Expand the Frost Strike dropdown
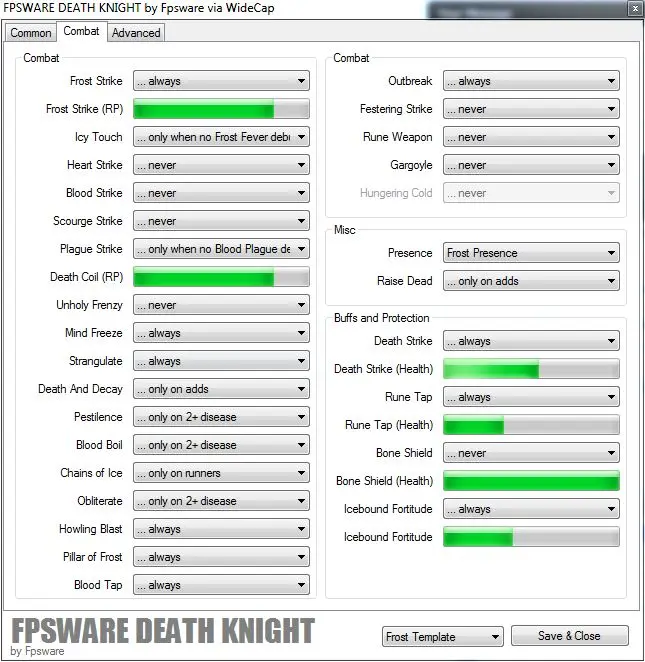The height and width of the screenshot is (662, 645). coord(221,81)
